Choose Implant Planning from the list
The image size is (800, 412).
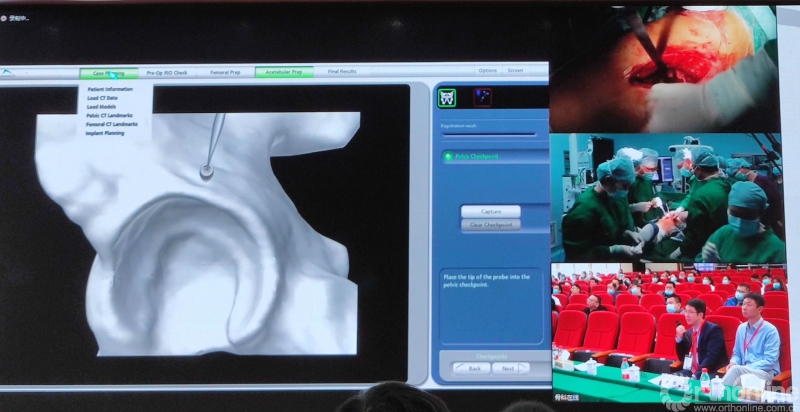[x=105, y=132]
